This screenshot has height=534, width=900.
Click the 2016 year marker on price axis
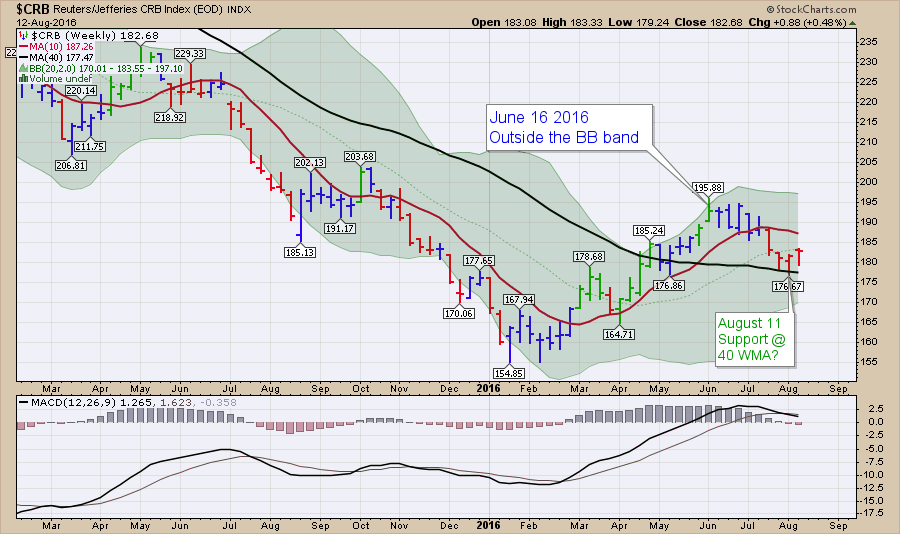coord(488,388)
